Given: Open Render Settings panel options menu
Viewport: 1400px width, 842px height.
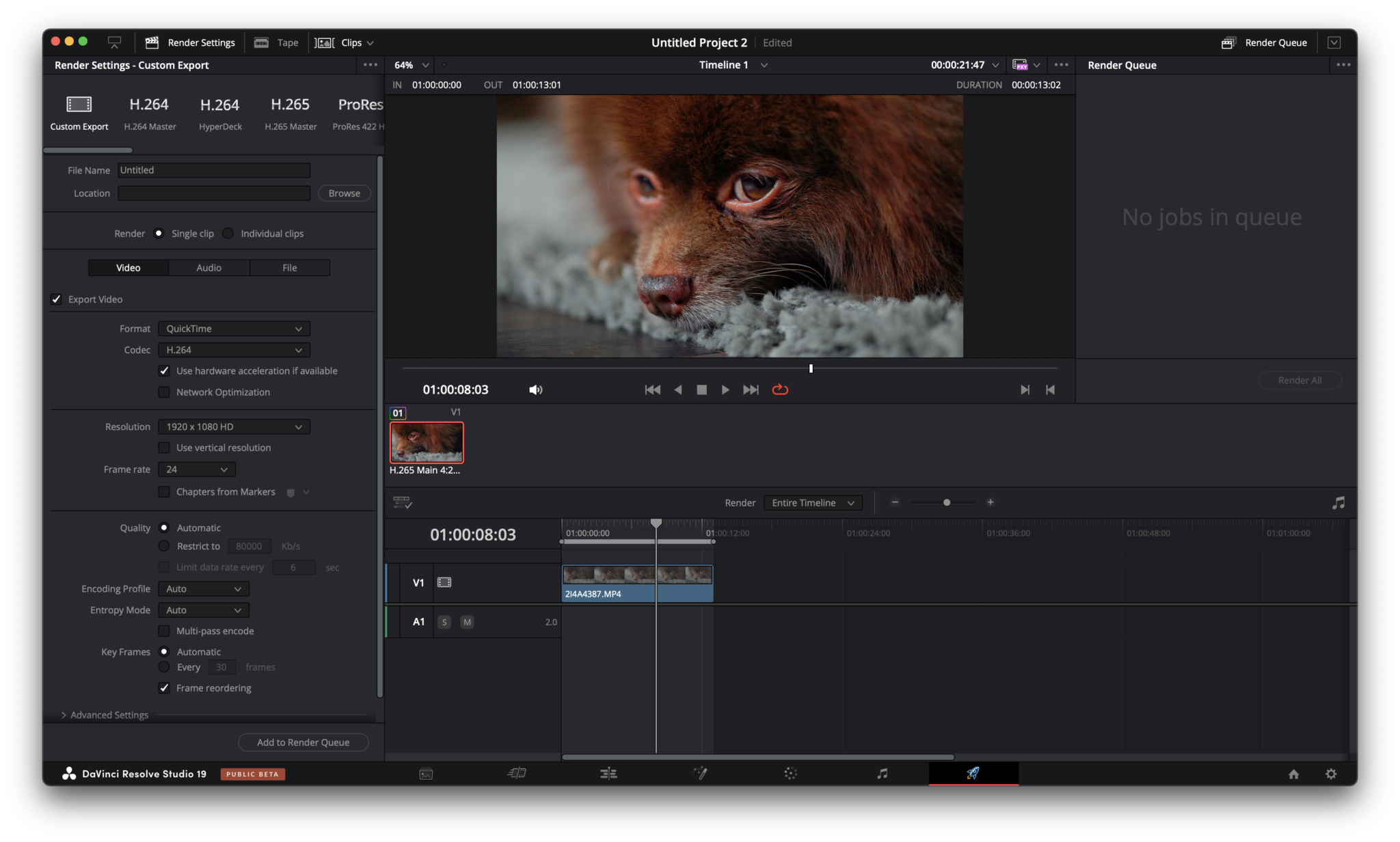Looking at the screenshot, I should point(371,65).
